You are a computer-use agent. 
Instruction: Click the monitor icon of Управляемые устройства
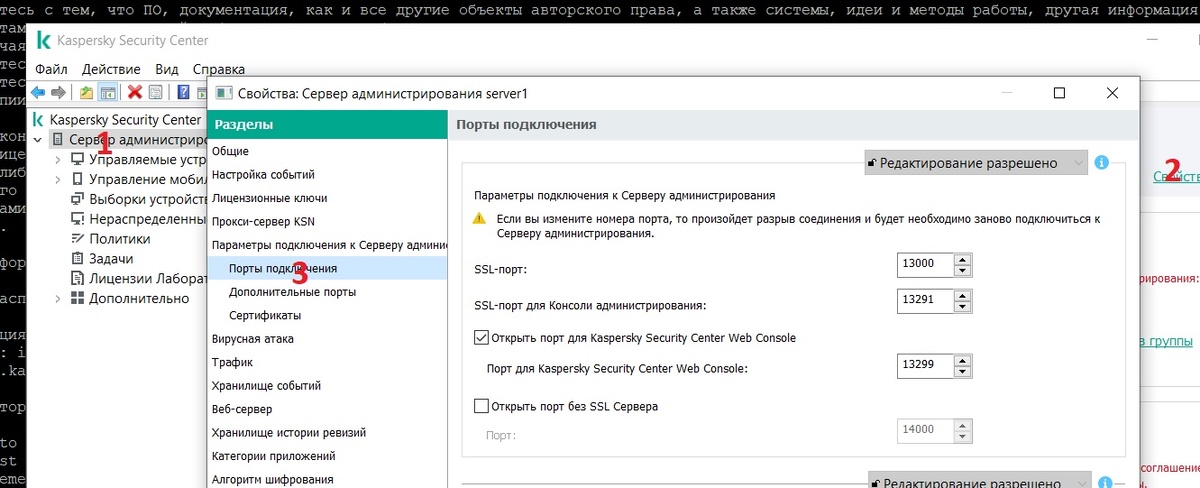pyautogui.click(x=77, y=159)
